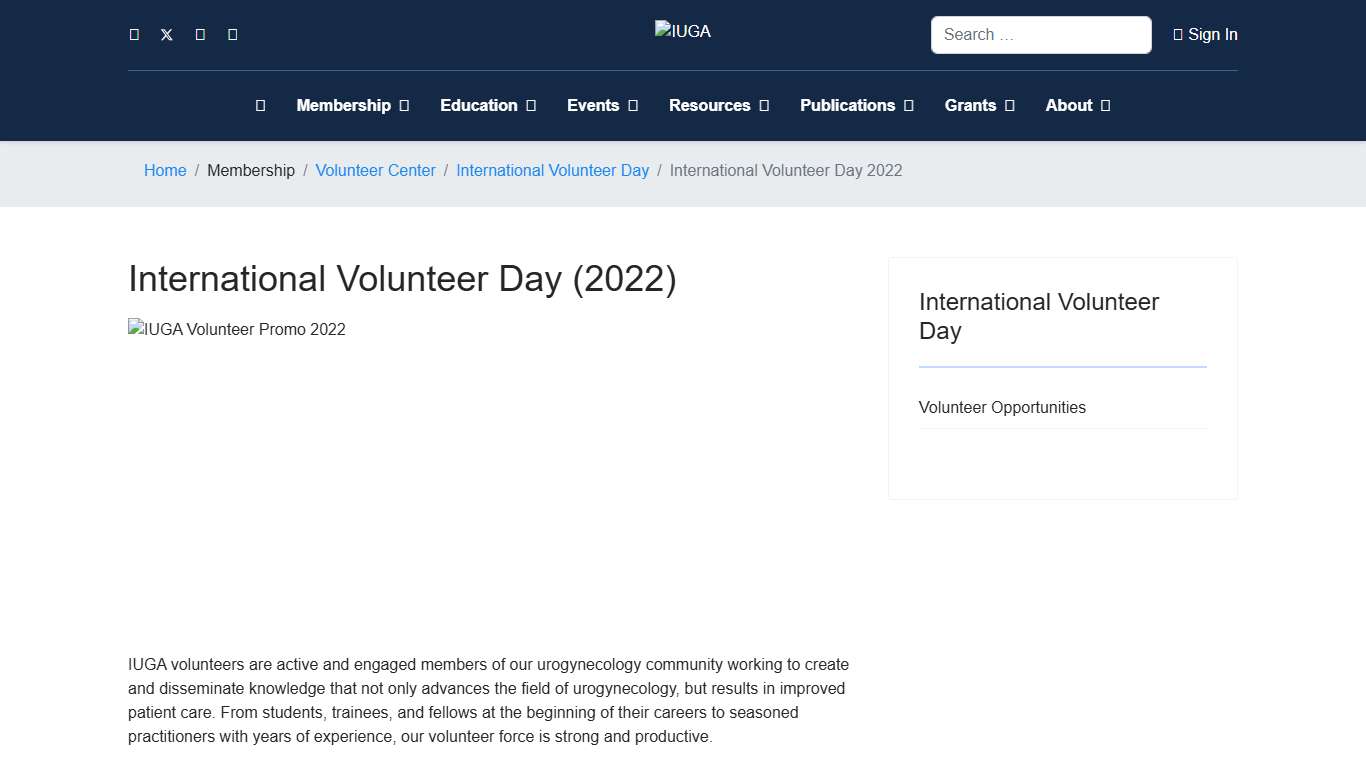
Task: Open the Facebook social icon
Action: (x=134, y=34)
